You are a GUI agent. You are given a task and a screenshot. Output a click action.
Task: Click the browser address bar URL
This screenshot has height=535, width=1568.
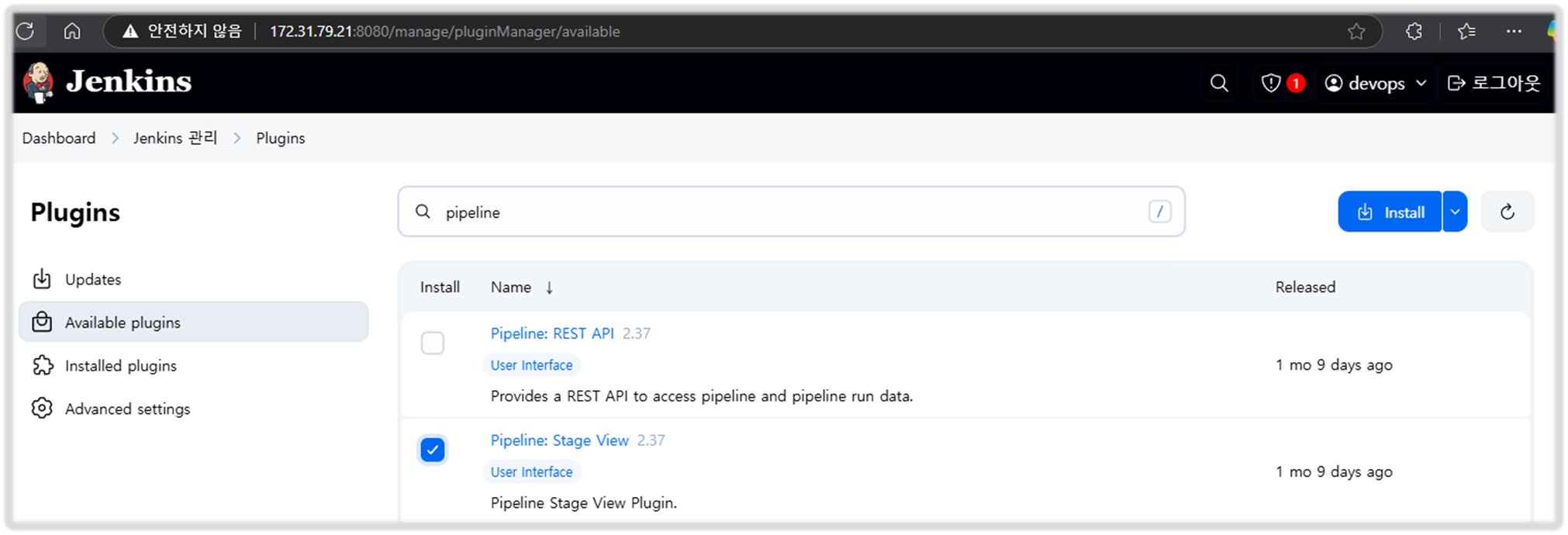[x=444, y=31]
